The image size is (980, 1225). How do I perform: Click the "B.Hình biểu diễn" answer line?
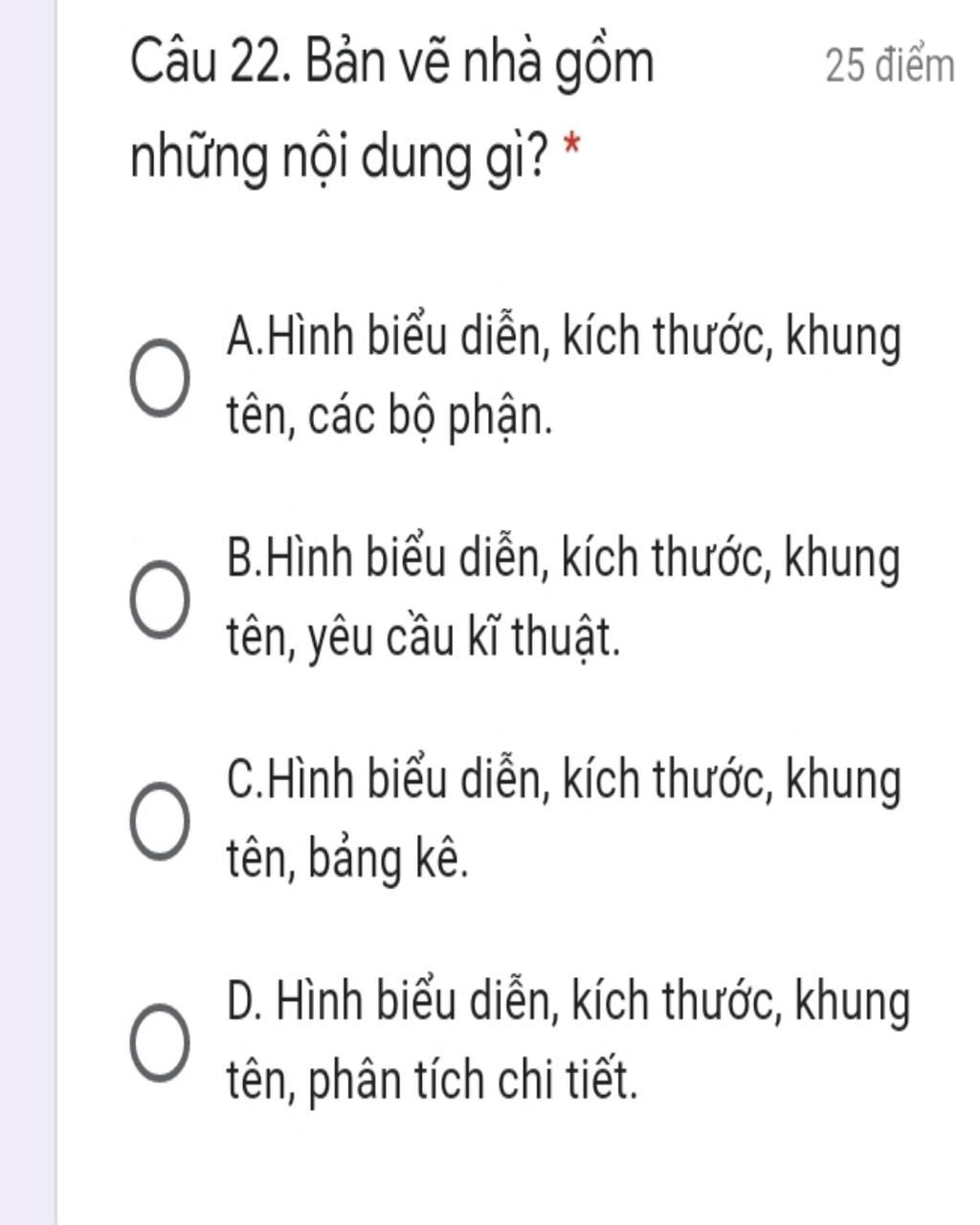tap(565, 560)
